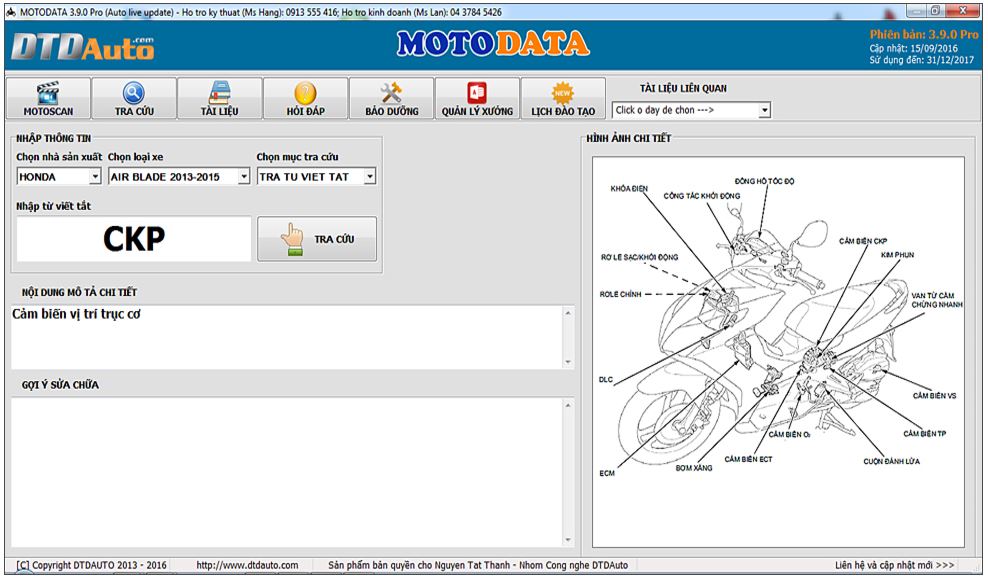Viewport: 988px width, 580px height.
Task: Click the 'BƠM XĂNG' diagram label
Action: click(694, 468)
